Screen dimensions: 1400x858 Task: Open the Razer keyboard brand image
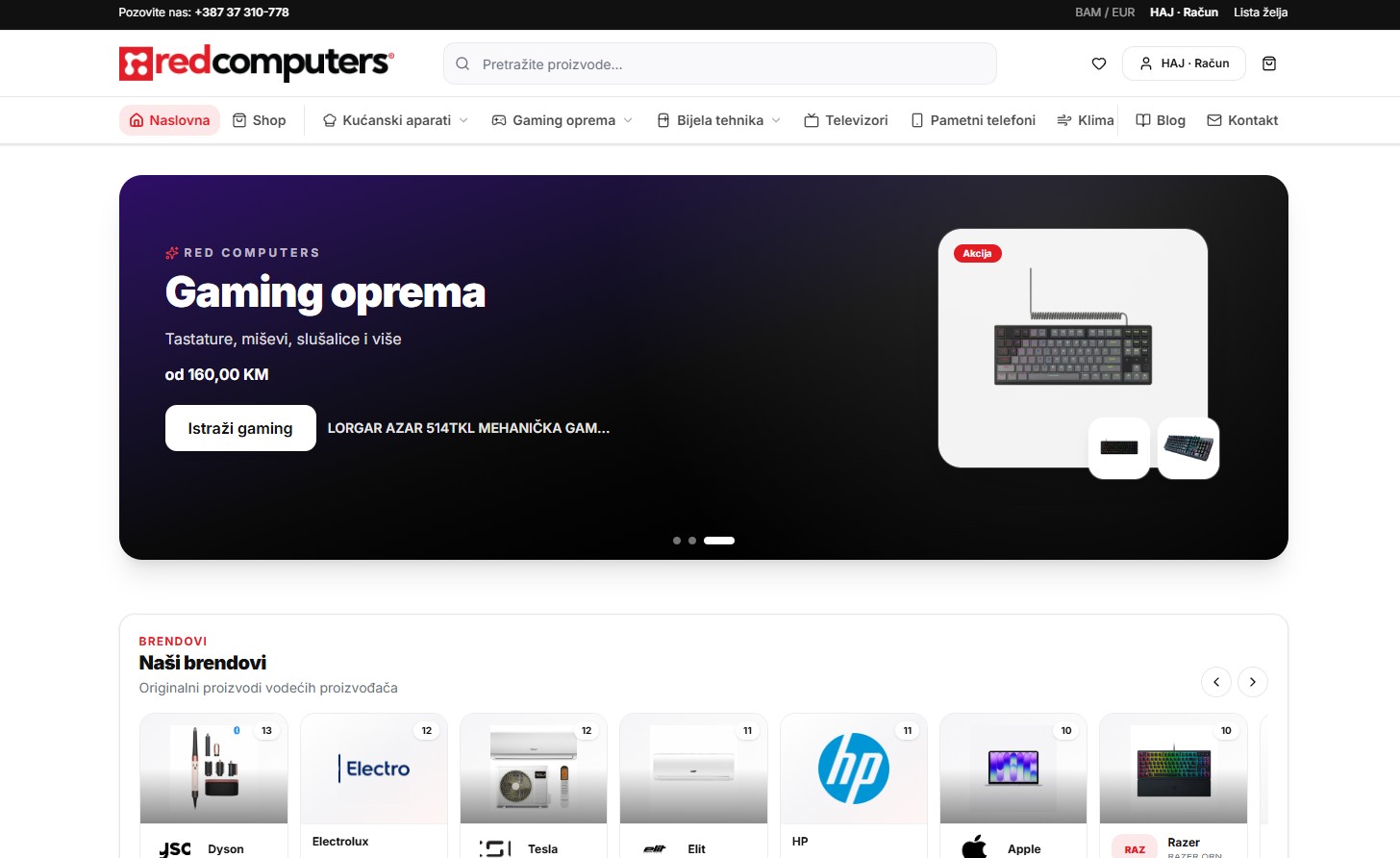click(x=1173, y=769)
